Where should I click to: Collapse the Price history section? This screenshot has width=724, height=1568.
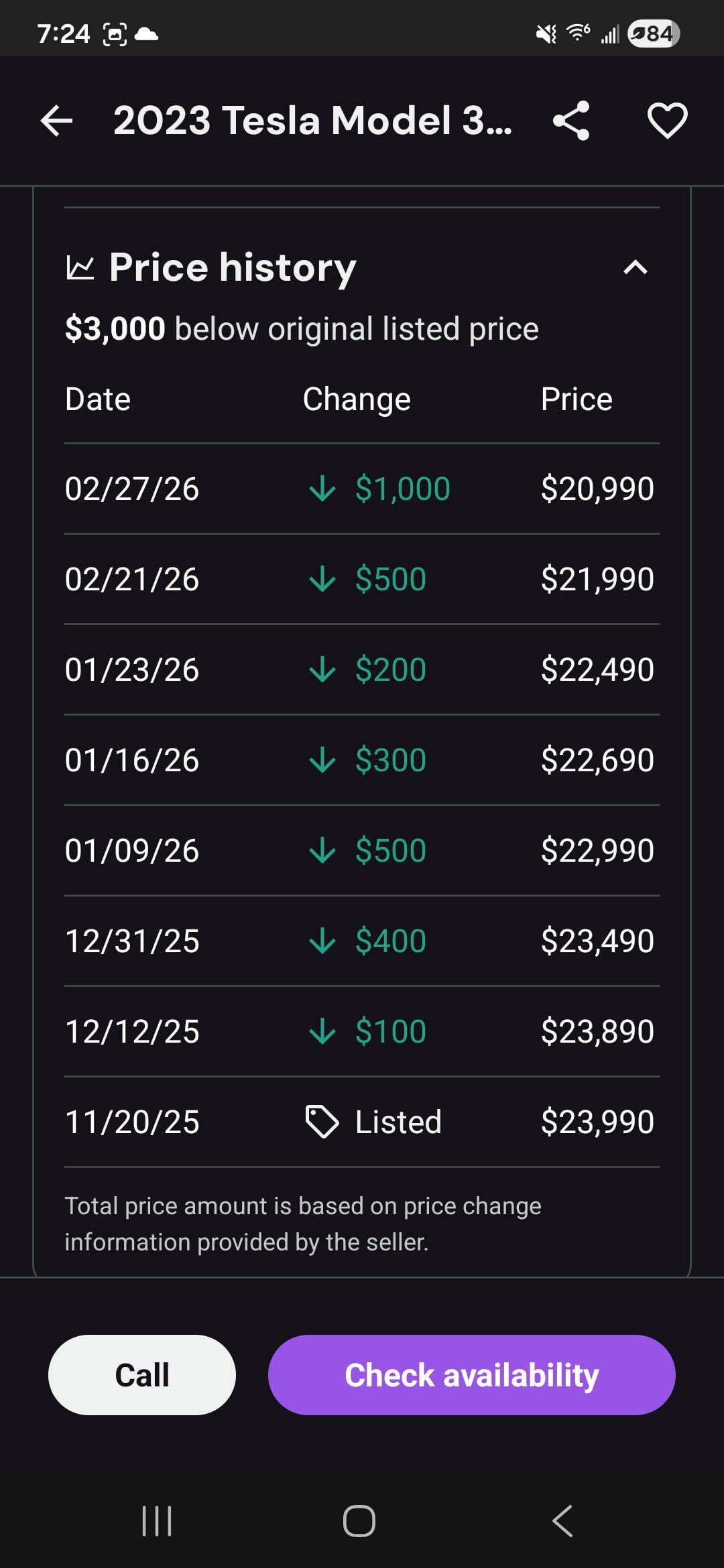tap(635, 268)
